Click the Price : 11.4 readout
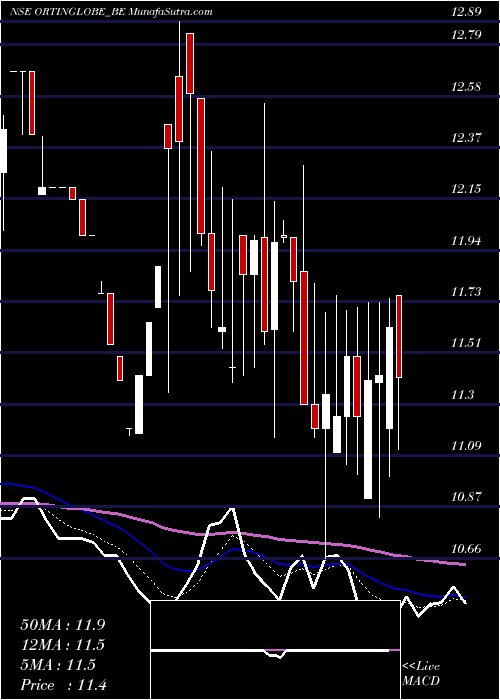The height and width of the screenshot is (700, 500). click(x=63, y=685)
